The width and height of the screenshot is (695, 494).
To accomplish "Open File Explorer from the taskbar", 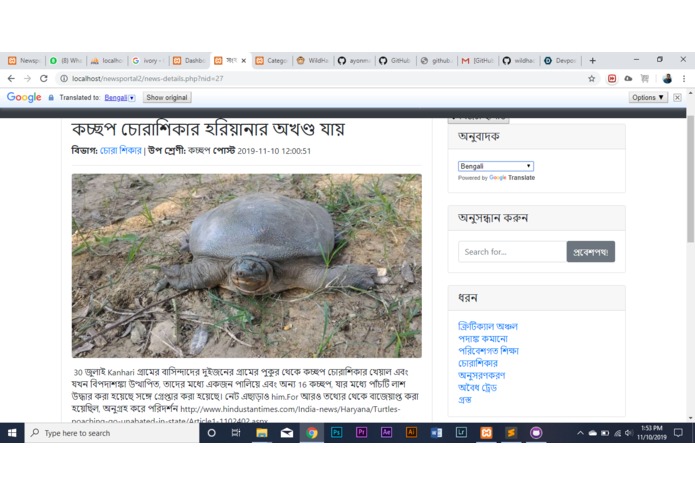I will pyautogui.click(x=262, y=433).
